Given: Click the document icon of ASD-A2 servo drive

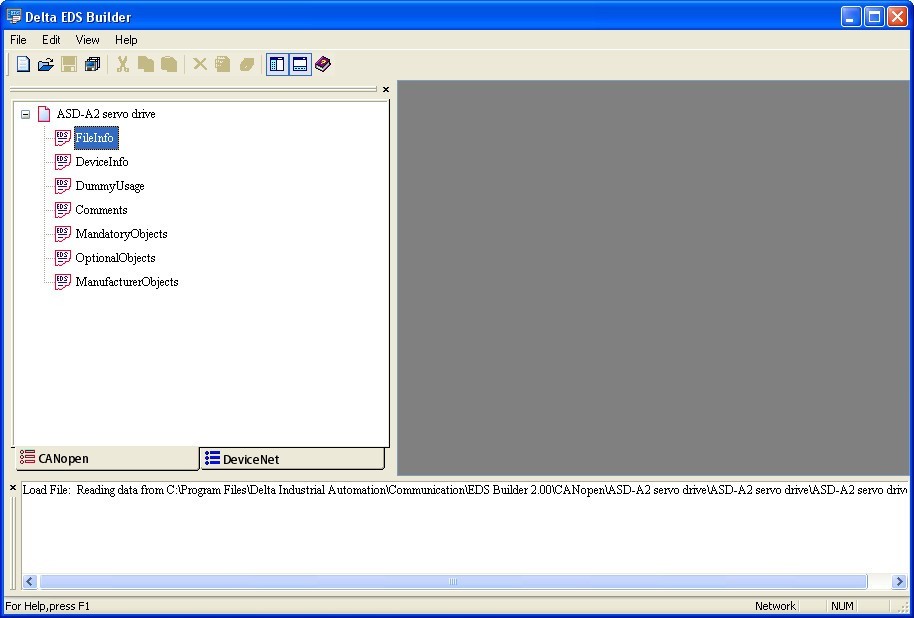Looking at the screenshot, I should (44, 114).
